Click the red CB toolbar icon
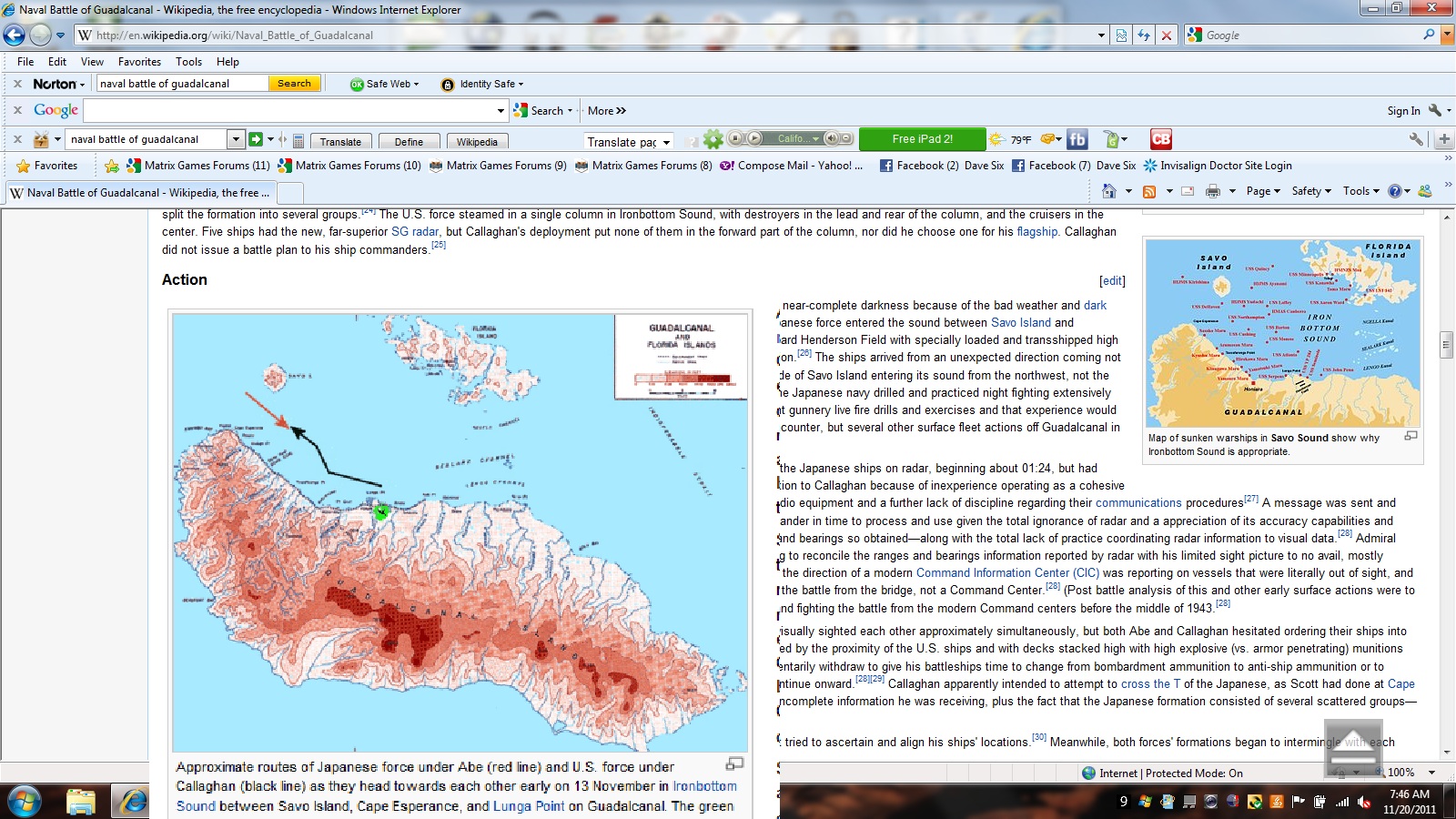This screenshot has width=1456, height=819. pyautogui.click(x=1161, y=139)
